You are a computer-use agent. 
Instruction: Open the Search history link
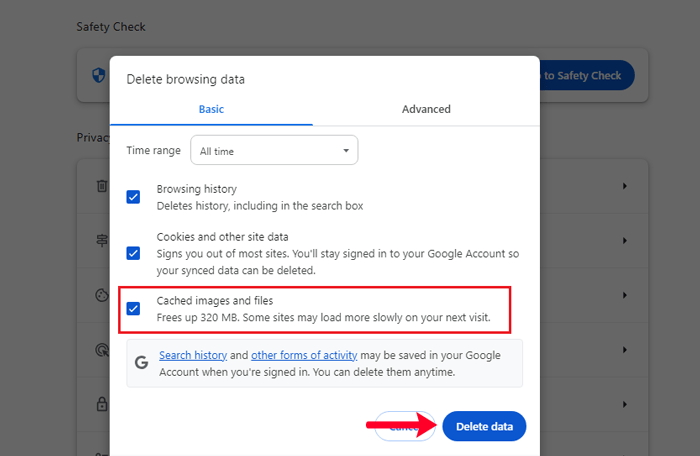pyautogui.click(x=193, y=355)
